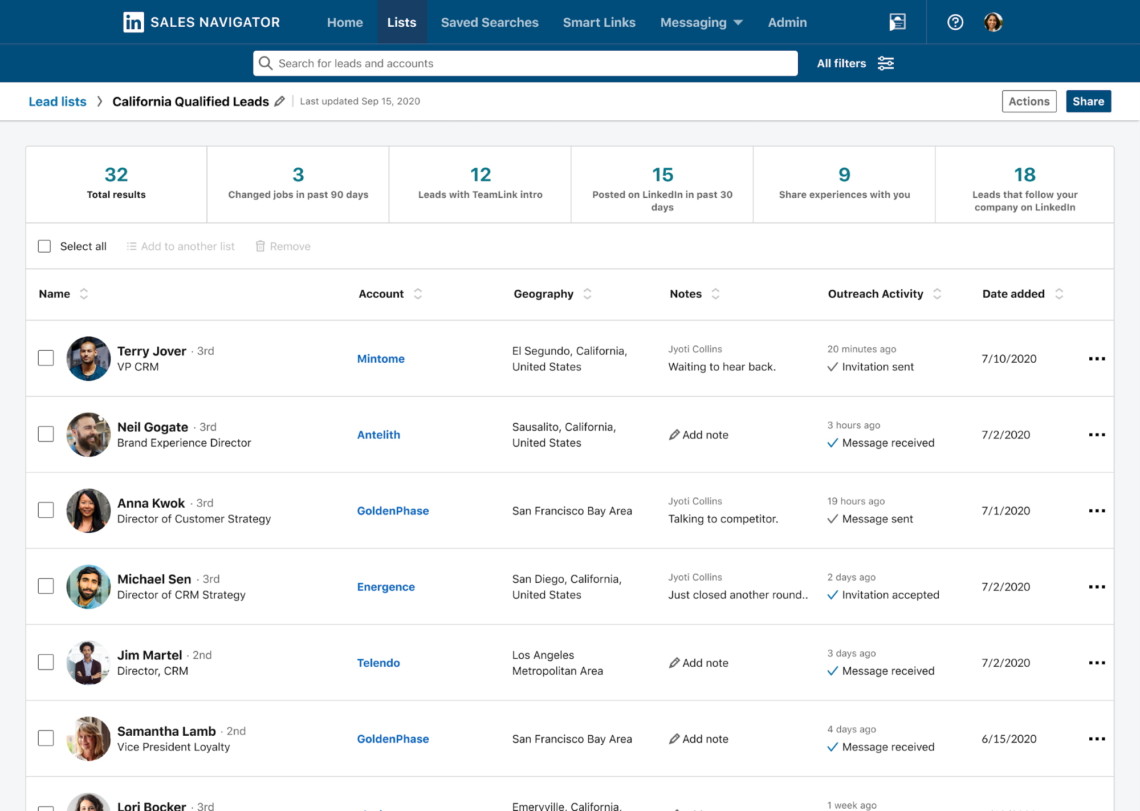Select the checkbox for Anna Kwok
Image resolution: width=1140 pixels, height=811 pixels.
[45, 510]
